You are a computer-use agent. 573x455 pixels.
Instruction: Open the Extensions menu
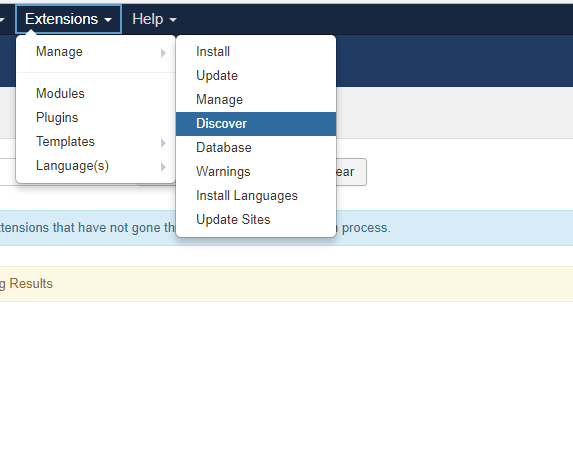click(x=68, y=19)
